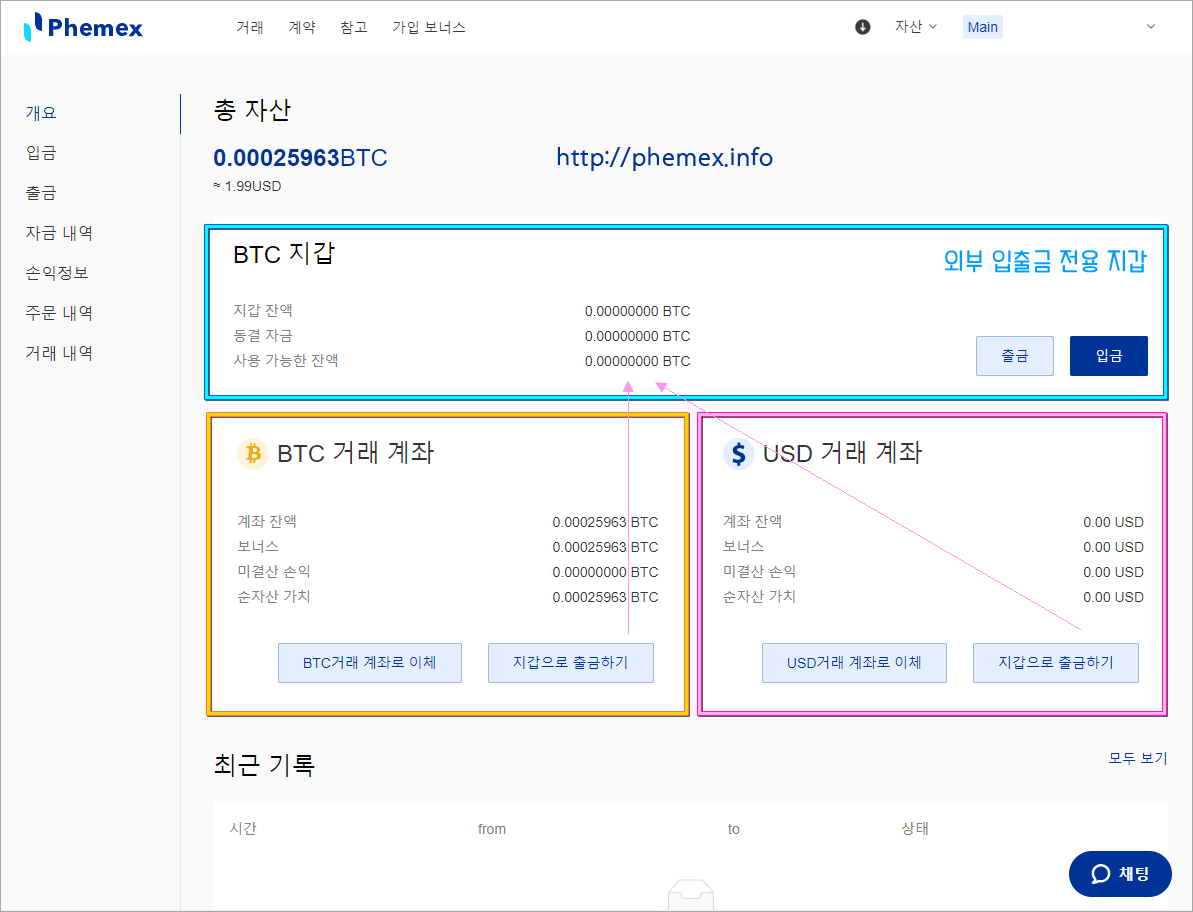The width and height of the screenshot is (1193, 912).
Task: Open the 모두 보기 link
Action: coord(1137,758)
